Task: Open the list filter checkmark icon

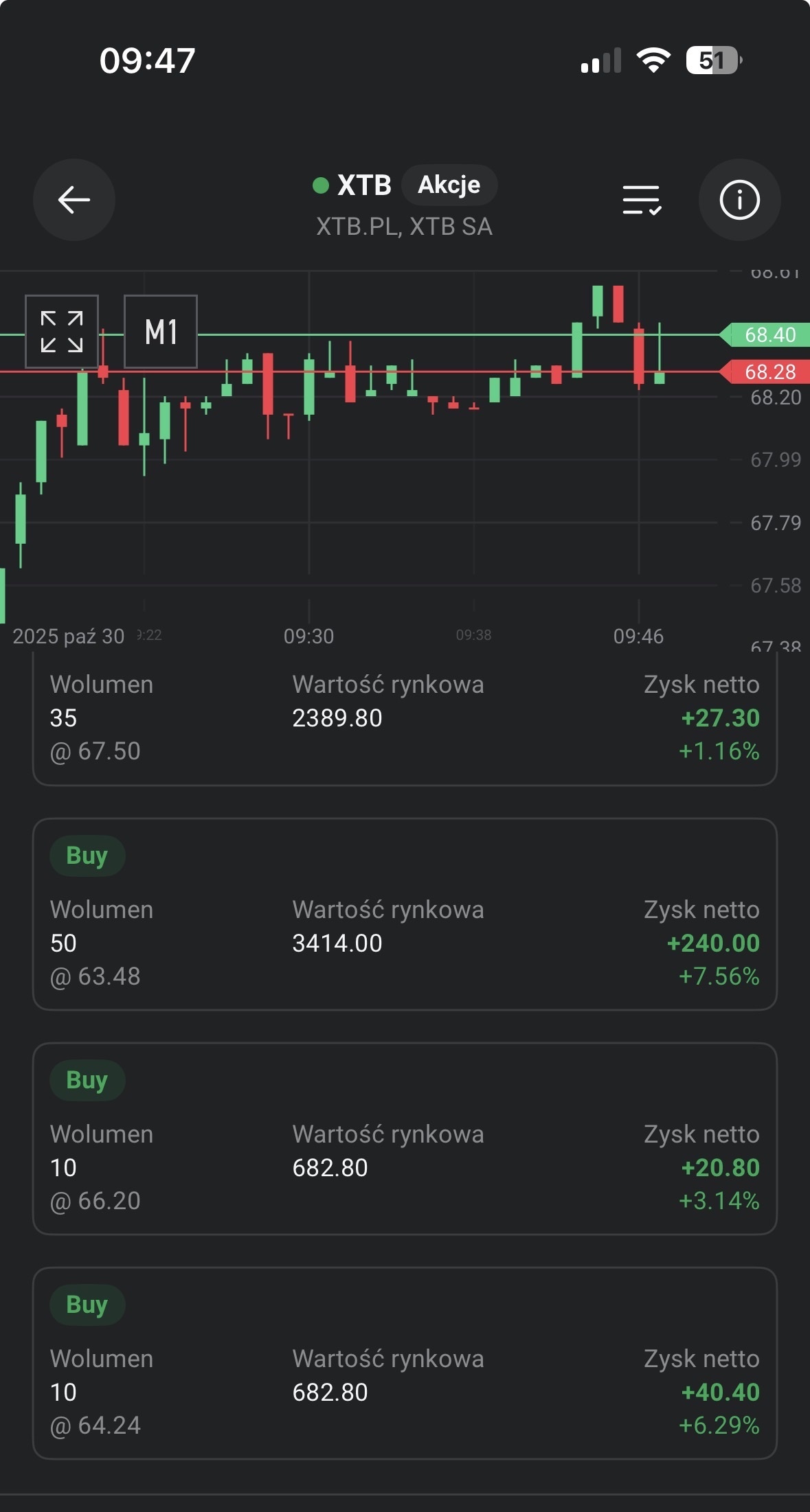Action: coord(642,200)
